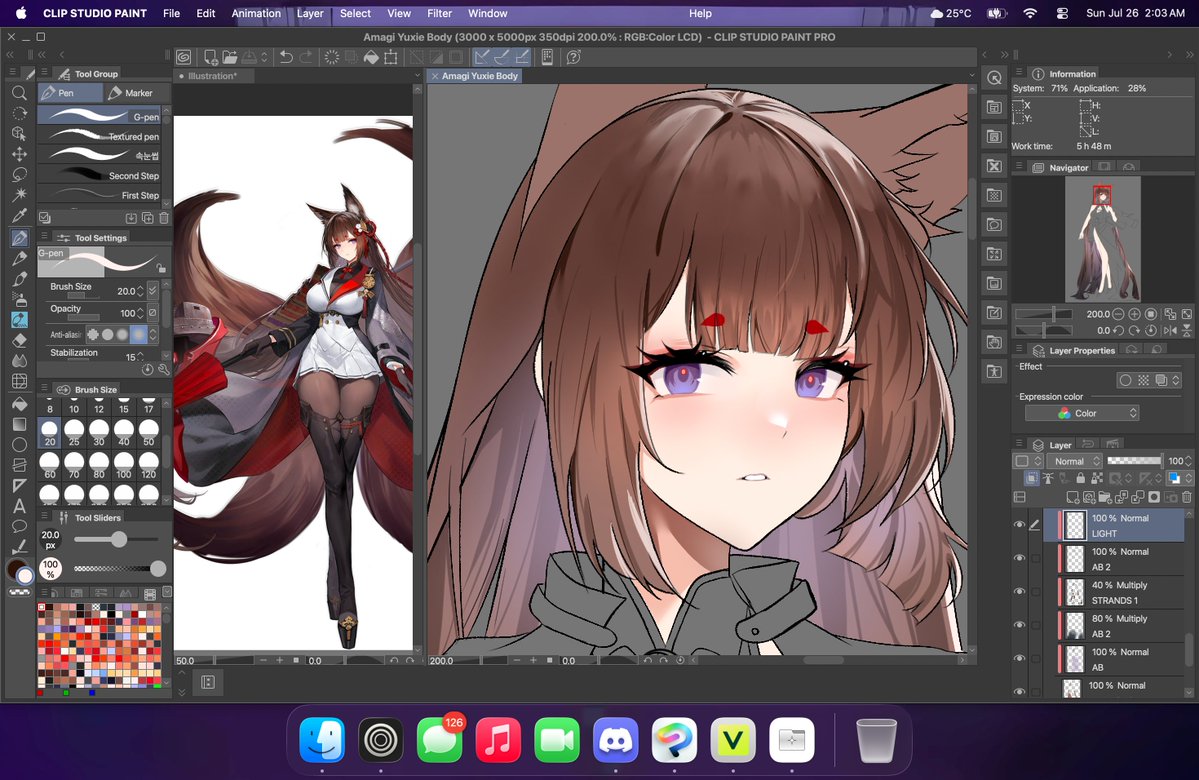Image resolution: width=1199 pixels, height=780 pixels.
Task: Click the Open file folder icon
Action: pyautogui.click(x=229, y=57)
